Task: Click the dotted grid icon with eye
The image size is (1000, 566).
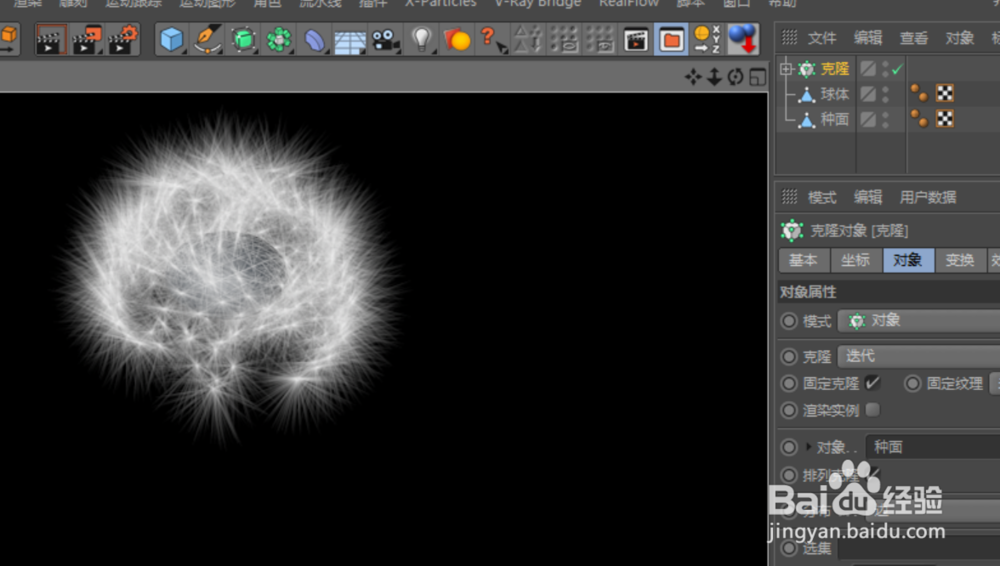Action: (600, 40)
